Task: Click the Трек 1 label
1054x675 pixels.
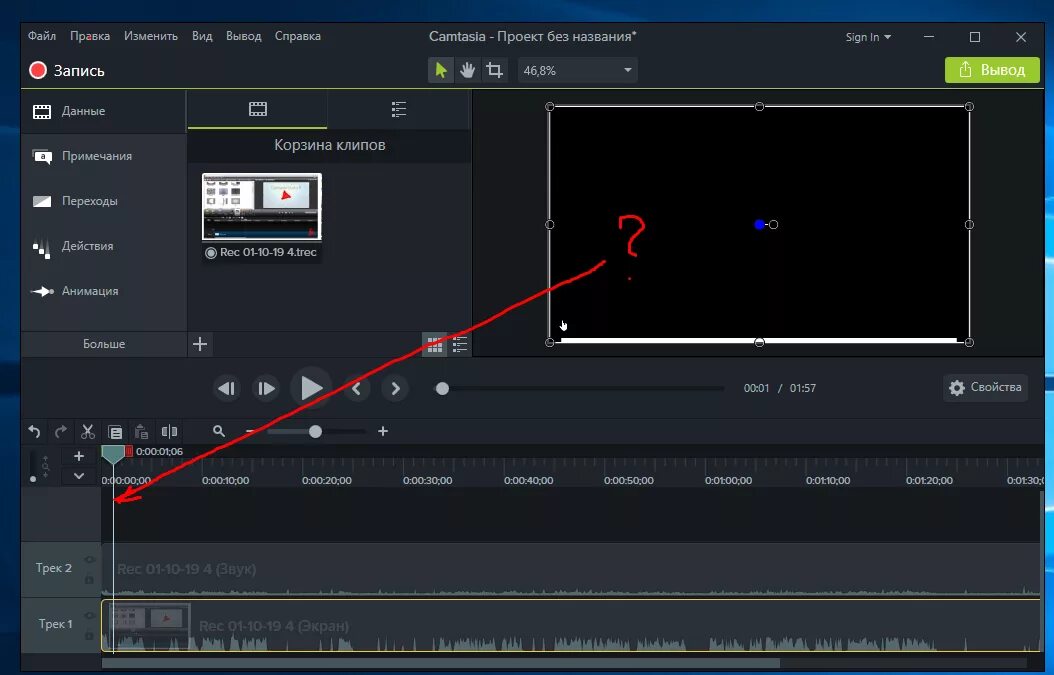Action: pyautogui.click(x=55, y=624)
